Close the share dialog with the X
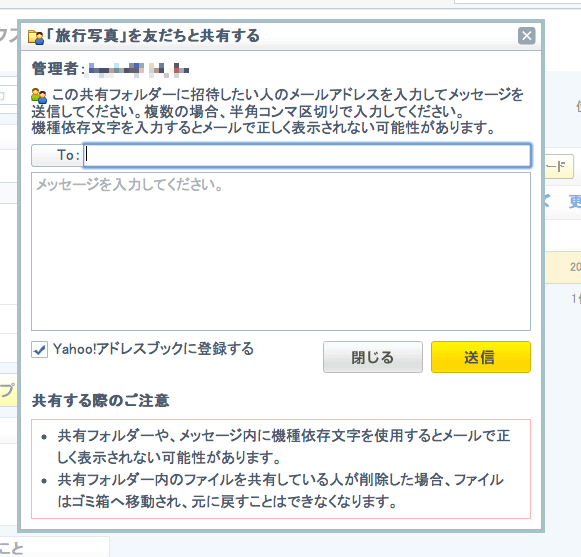 click(x=526, y=36)
